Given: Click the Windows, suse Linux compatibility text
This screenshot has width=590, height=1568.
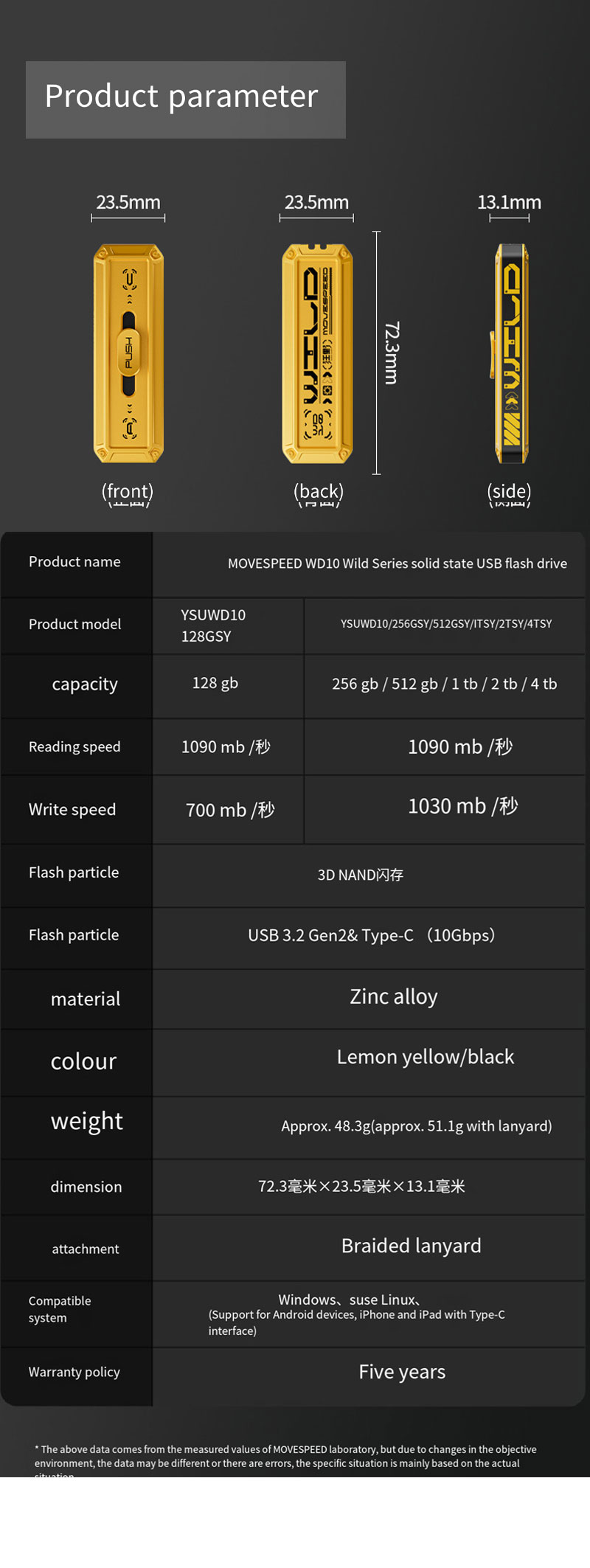Looking at the screenshot, I should [350, 1300].
